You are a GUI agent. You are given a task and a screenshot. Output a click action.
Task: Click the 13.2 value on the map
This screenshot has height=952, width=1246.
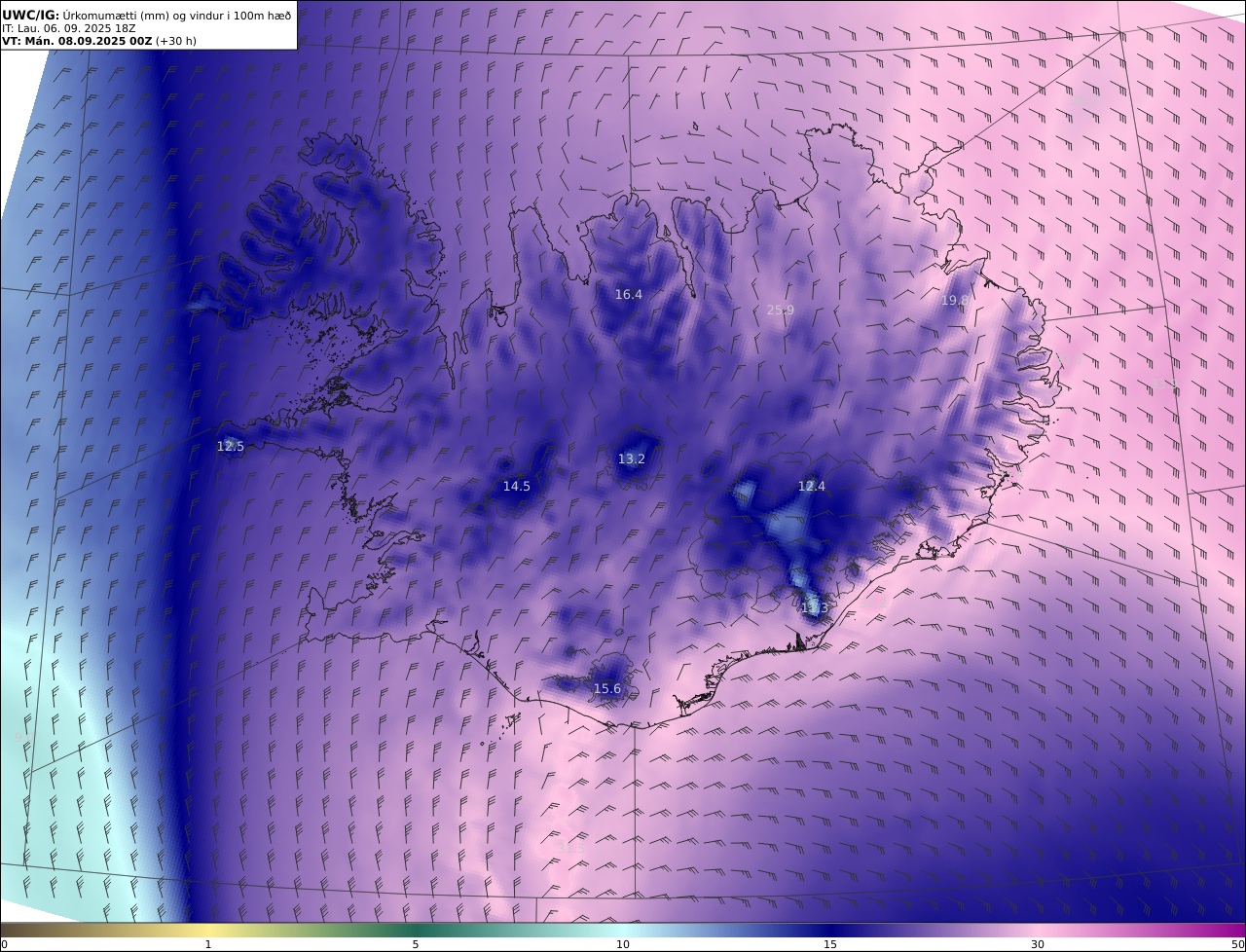(x=632, y=458)
